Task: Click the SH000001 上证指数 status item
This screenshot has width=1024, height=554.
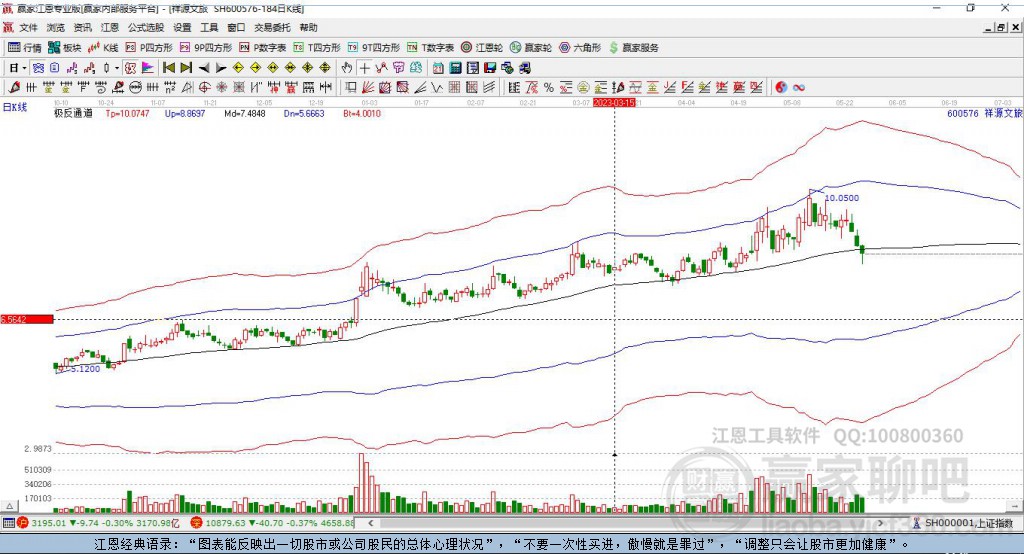Action: 964,523
